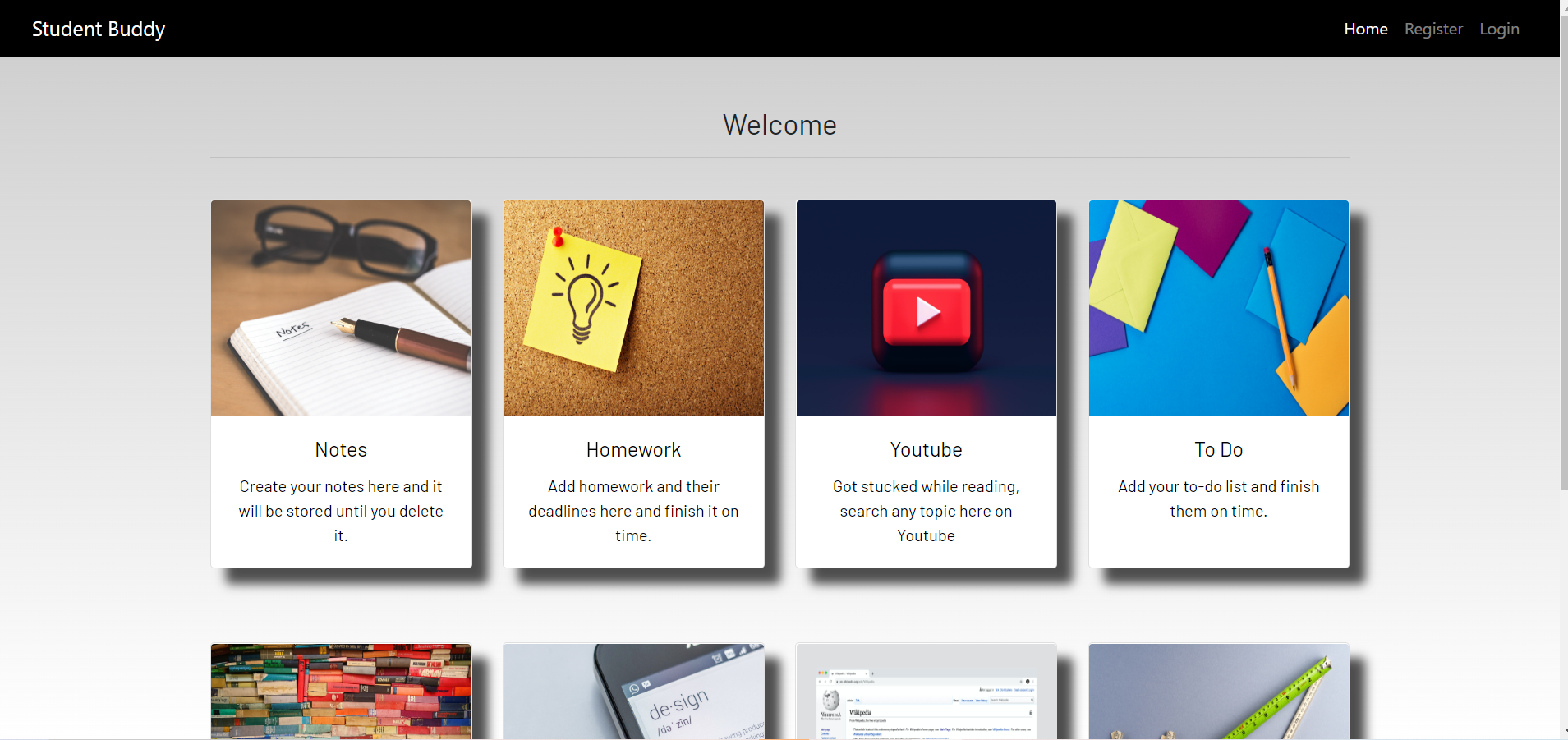1568x740 pixels.
Task: Click 'Got stucked while reading' description
Action: point(927,511)
